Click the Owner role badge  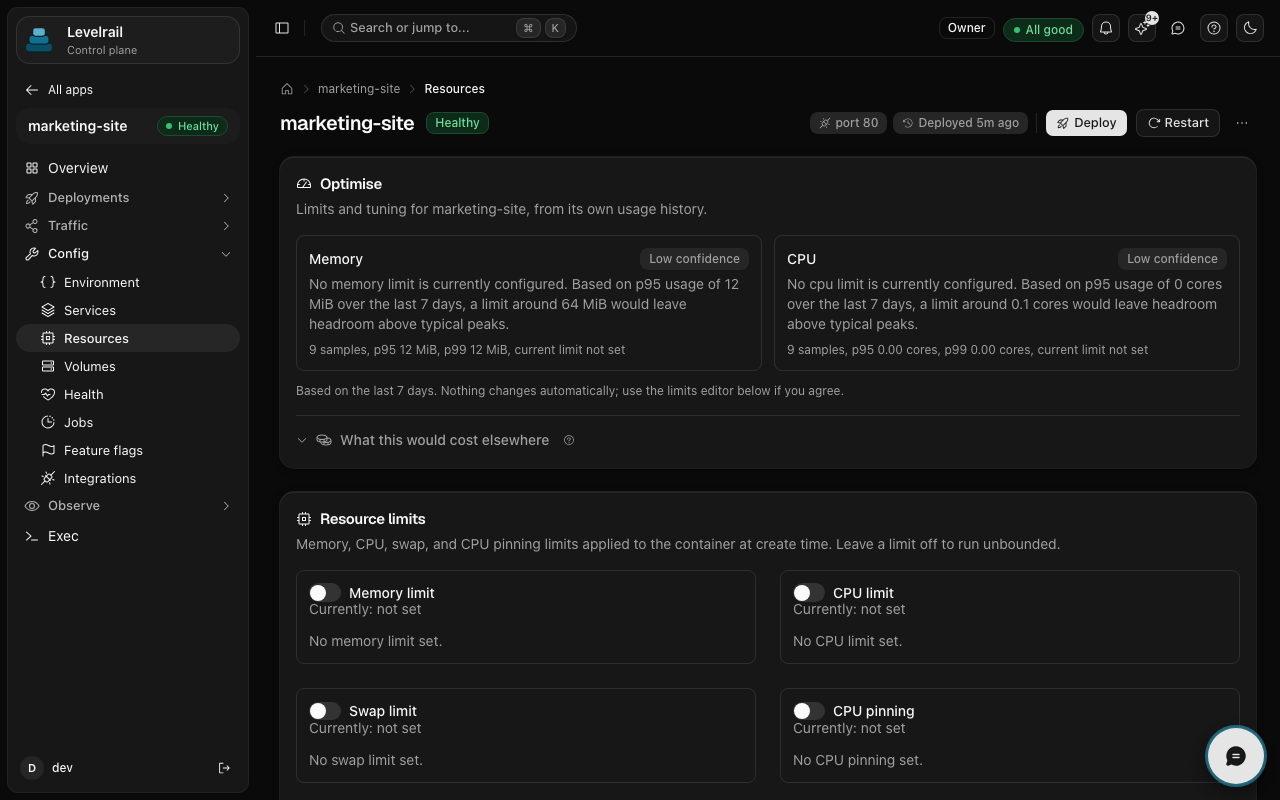pyautogui.click(x=966, y=28)
